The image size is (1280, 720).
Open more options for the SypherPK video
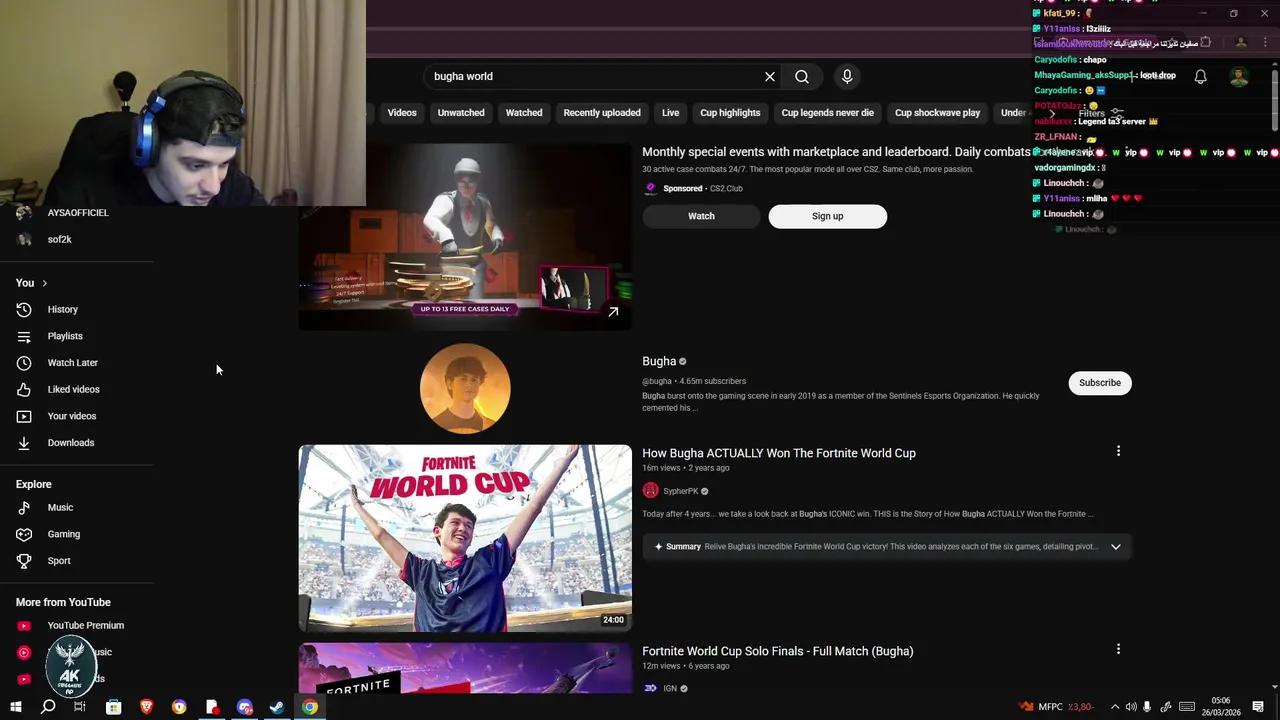[x=1118, y=452]
